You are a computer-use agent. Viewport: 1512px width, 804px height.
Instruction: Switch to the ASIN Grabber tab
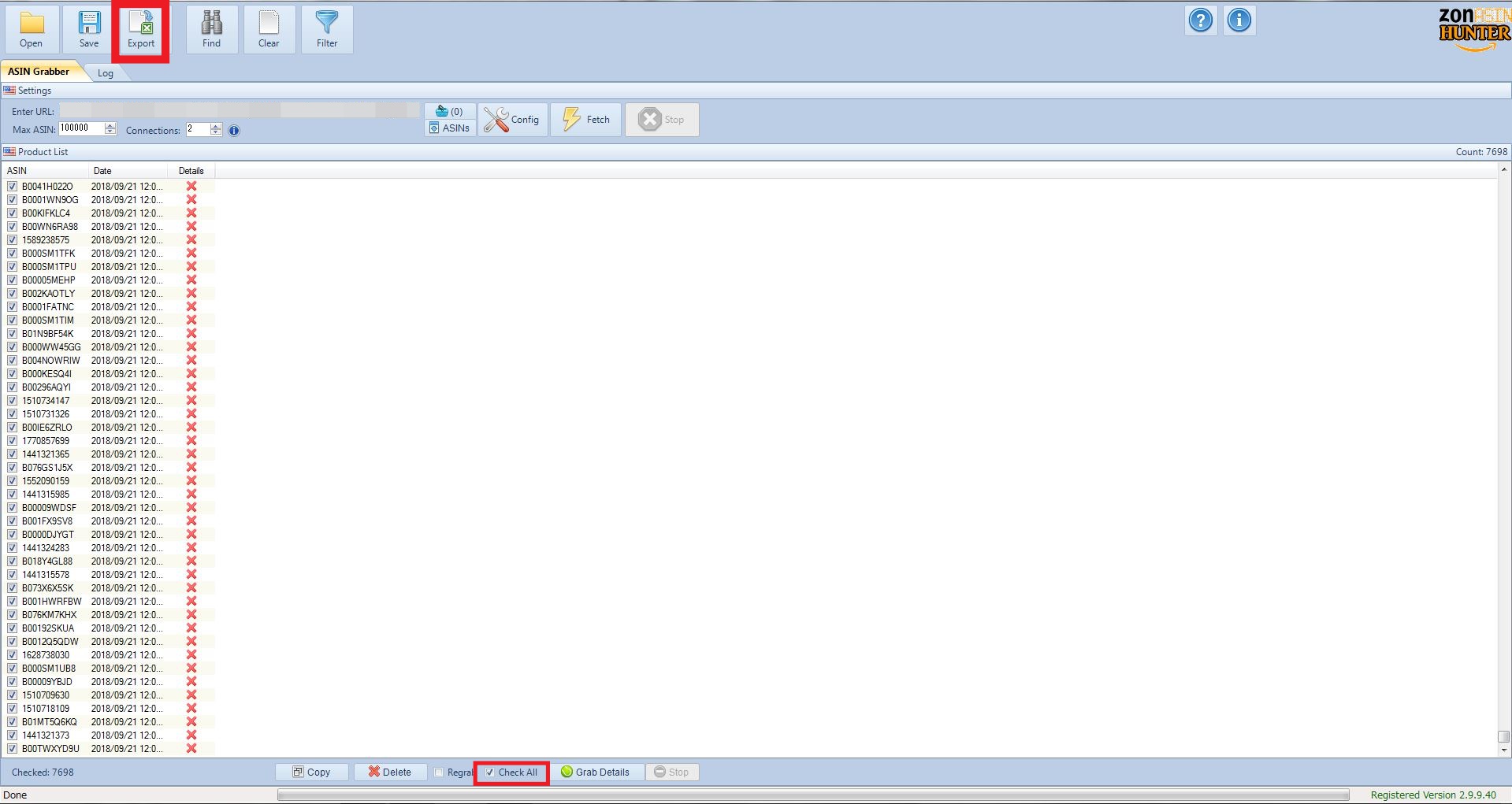[x=39, y=72]
